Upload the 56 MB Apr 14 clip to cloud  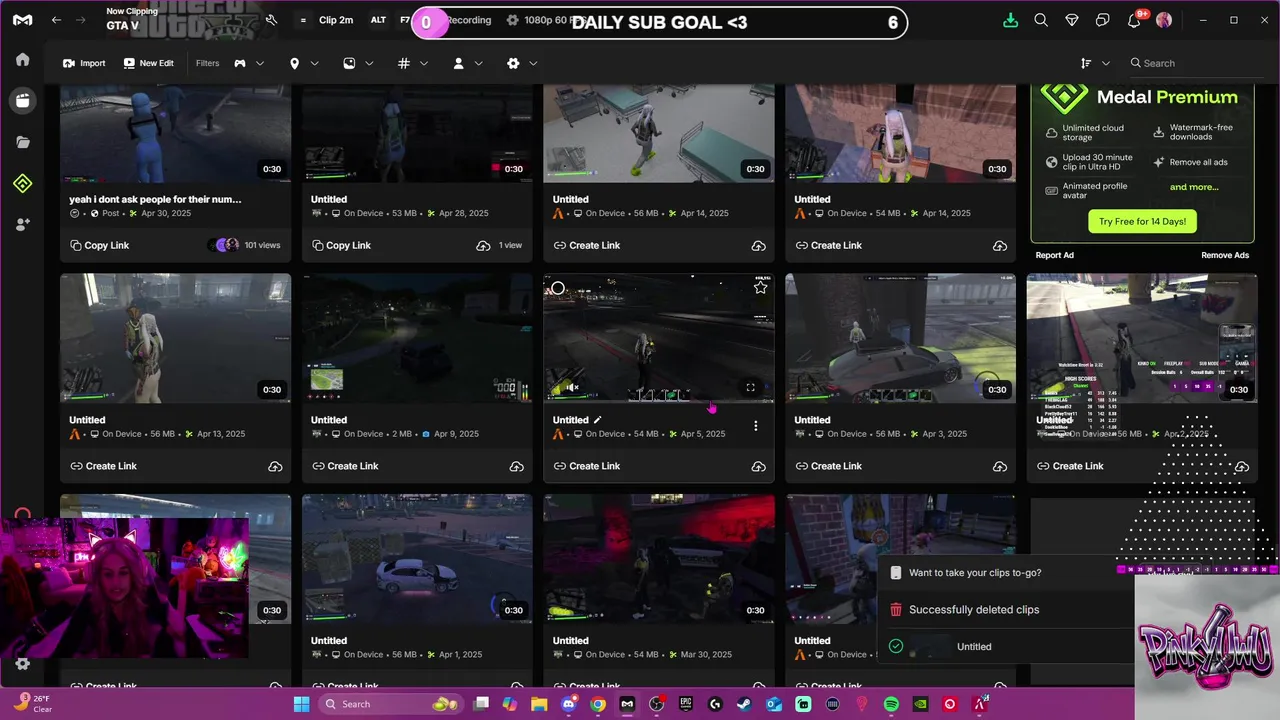point(759,245)
